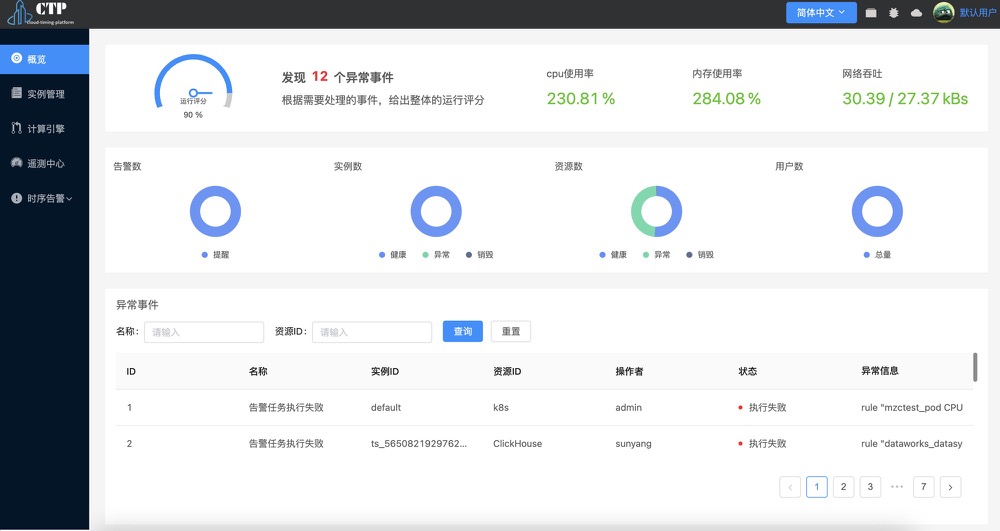Toggle 健康 legend under 实例数 chart
This screenshot has width=1000, height=531.
(x=392, y=254)
